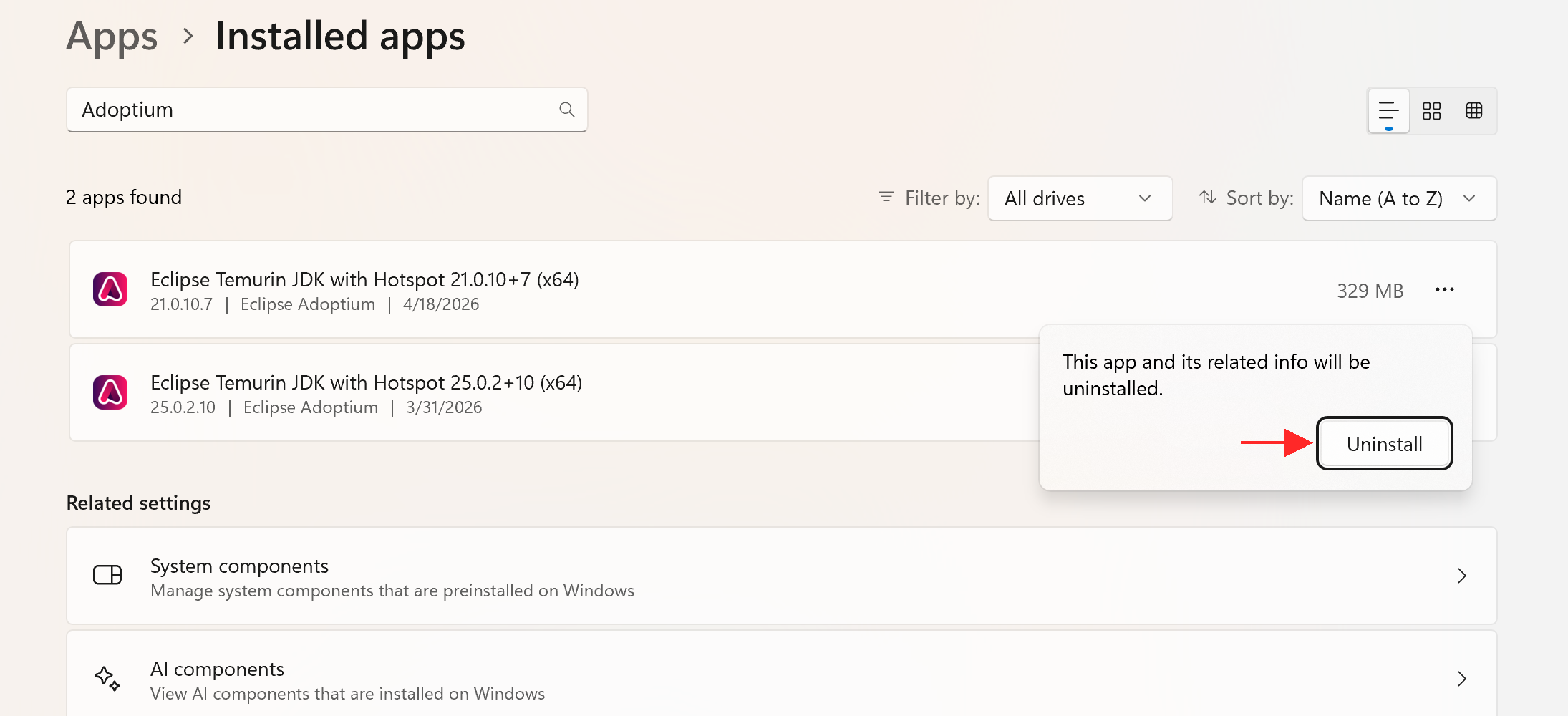Click the 2 apps found label
1568x716 pixels.
click(x=124, y=197)
